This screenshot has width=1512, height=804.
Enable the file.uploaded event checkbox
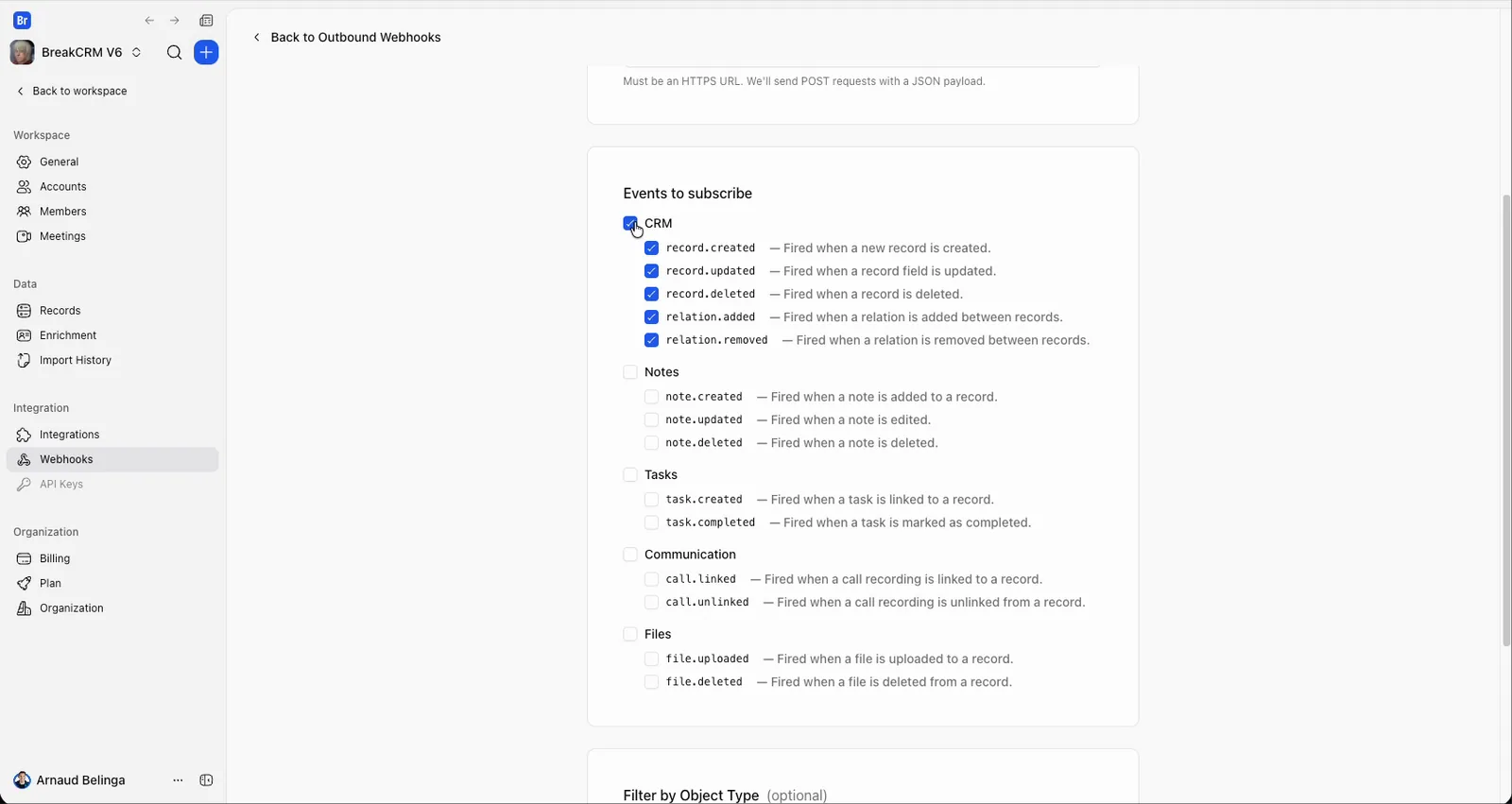(x=651, y=659)
